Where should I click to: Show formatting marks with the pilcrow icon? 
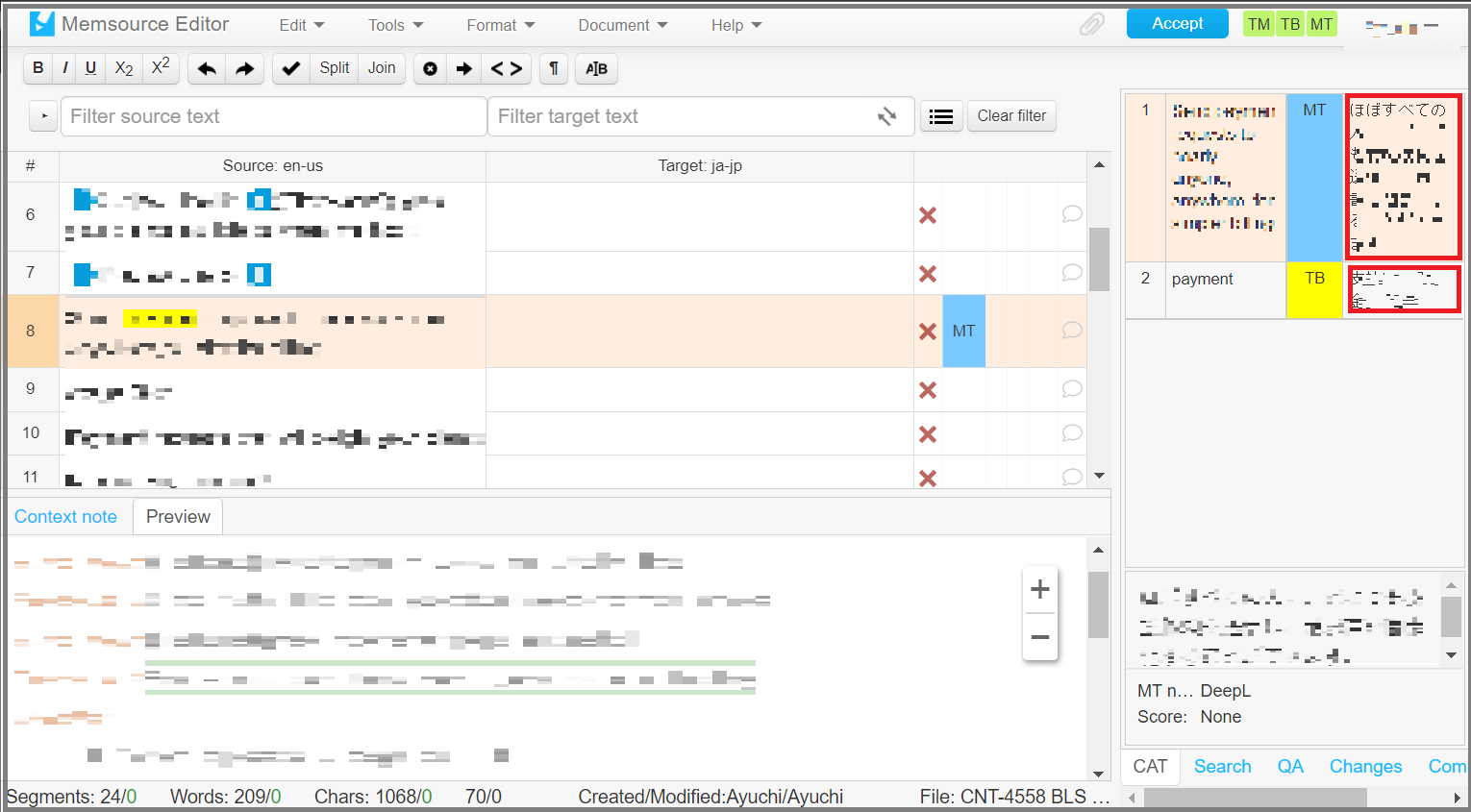[x=553, y=68]
